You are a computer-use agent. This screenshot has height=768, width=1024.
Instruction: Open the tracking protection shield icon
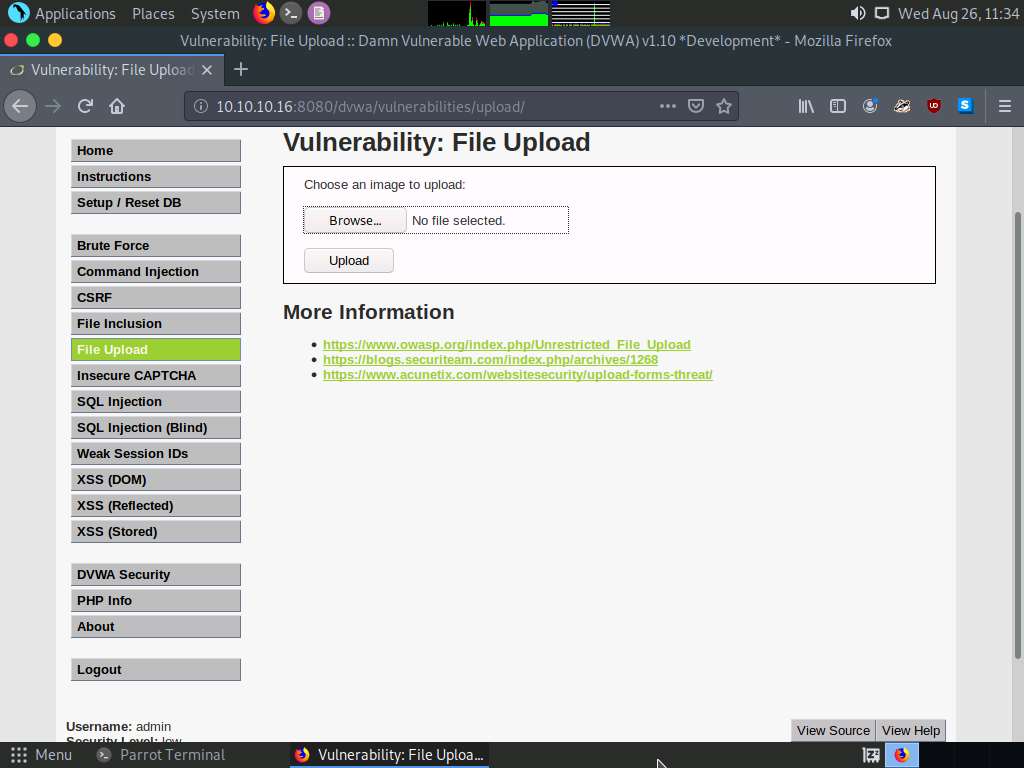696,105
